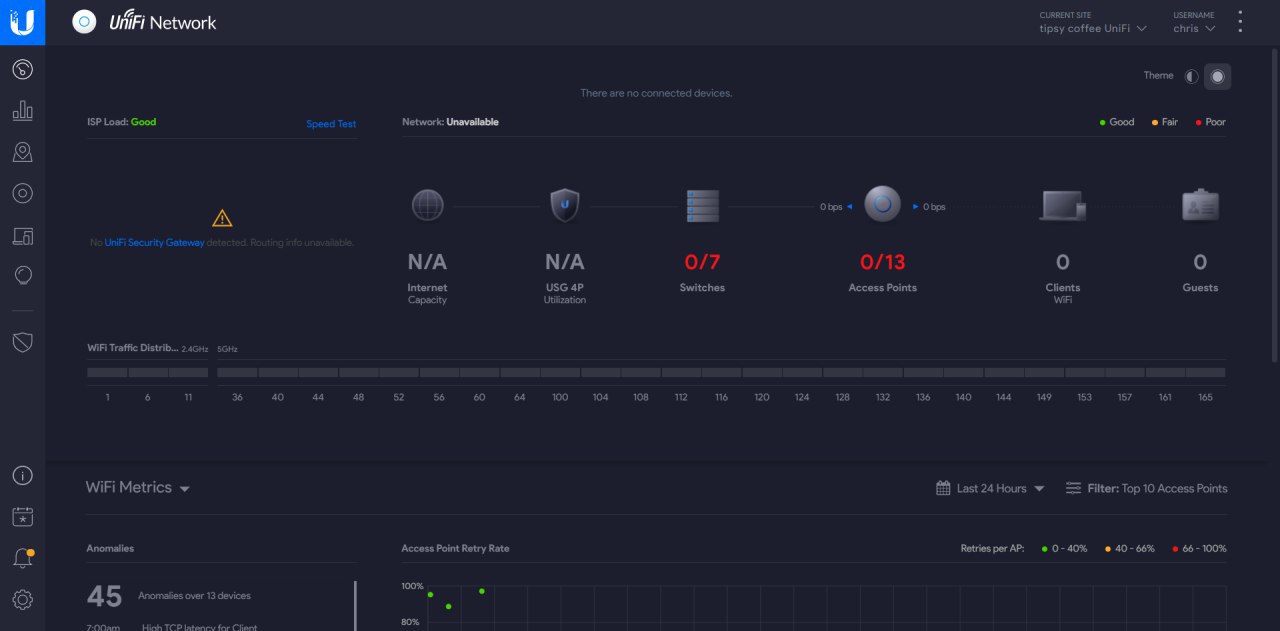1280x631 pixels.
Task: Open the Ubiquiti logo home icon
Action: (22, 22)
